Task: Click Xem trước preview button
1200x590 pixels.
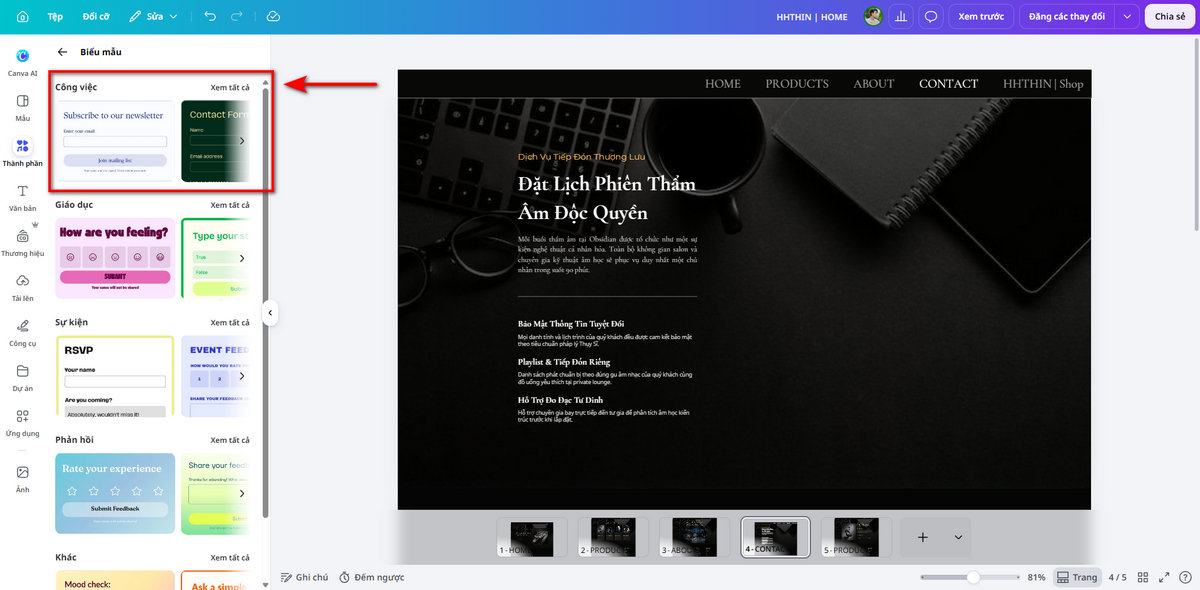Action: (981, 17)
